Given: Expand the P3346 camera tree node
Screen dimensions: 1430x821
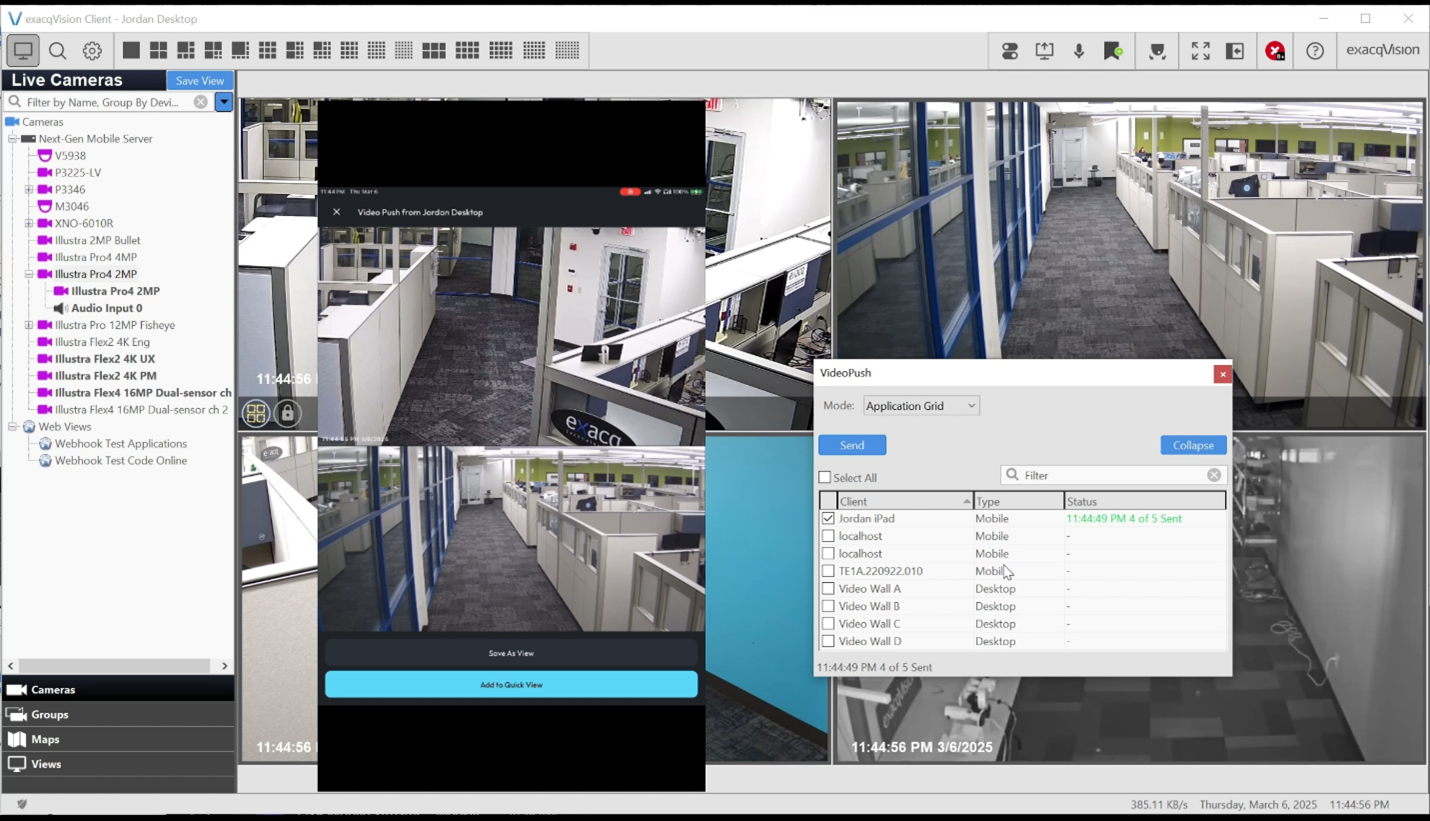Looking at the screenshot, I should (29, 190).
